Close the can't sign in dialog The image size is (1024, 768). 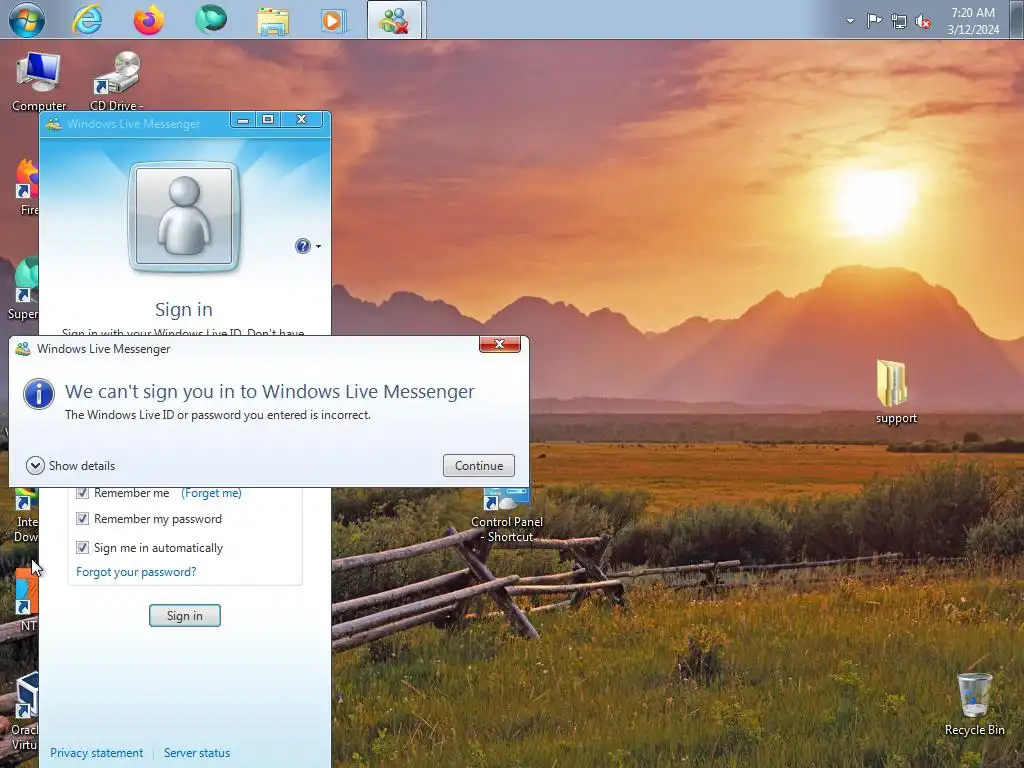pos(500,344)
